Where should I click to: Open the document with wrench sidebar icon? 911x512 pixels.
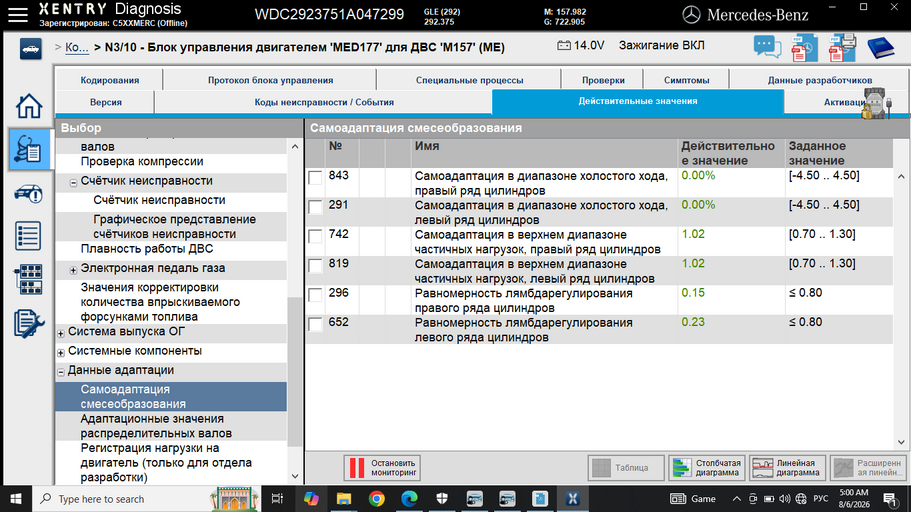pos(28,324)
